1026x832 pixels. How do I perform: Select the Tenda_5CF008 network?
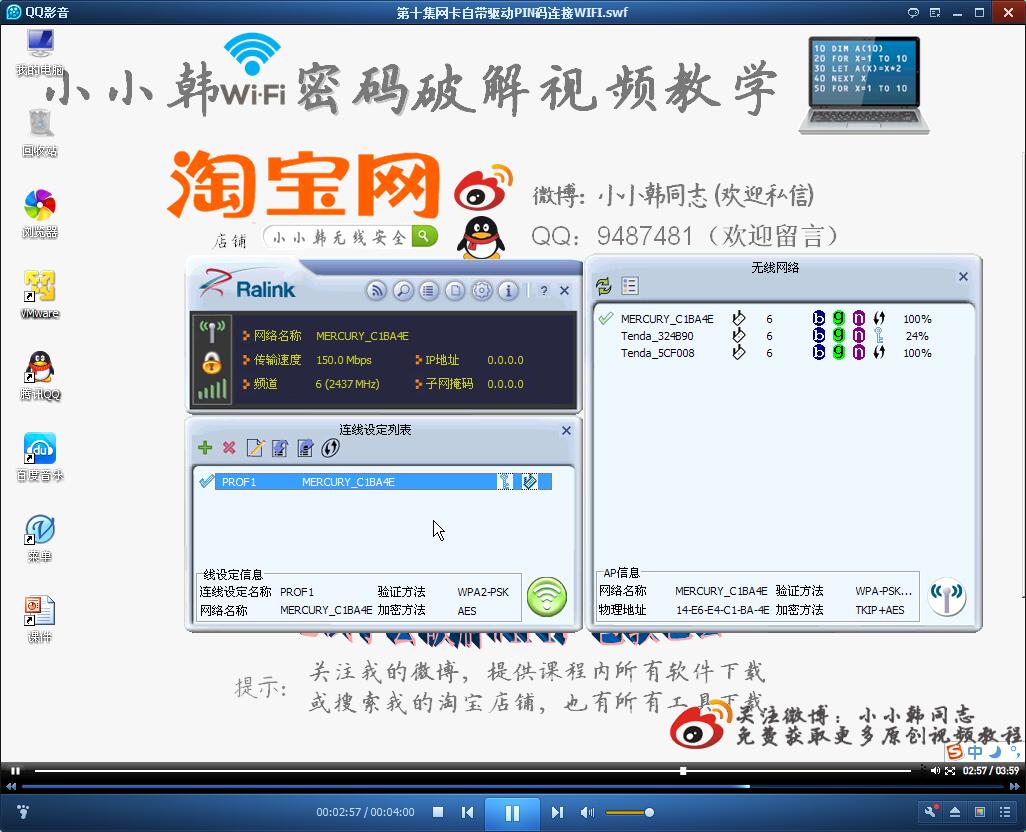(x=765, y=353)
